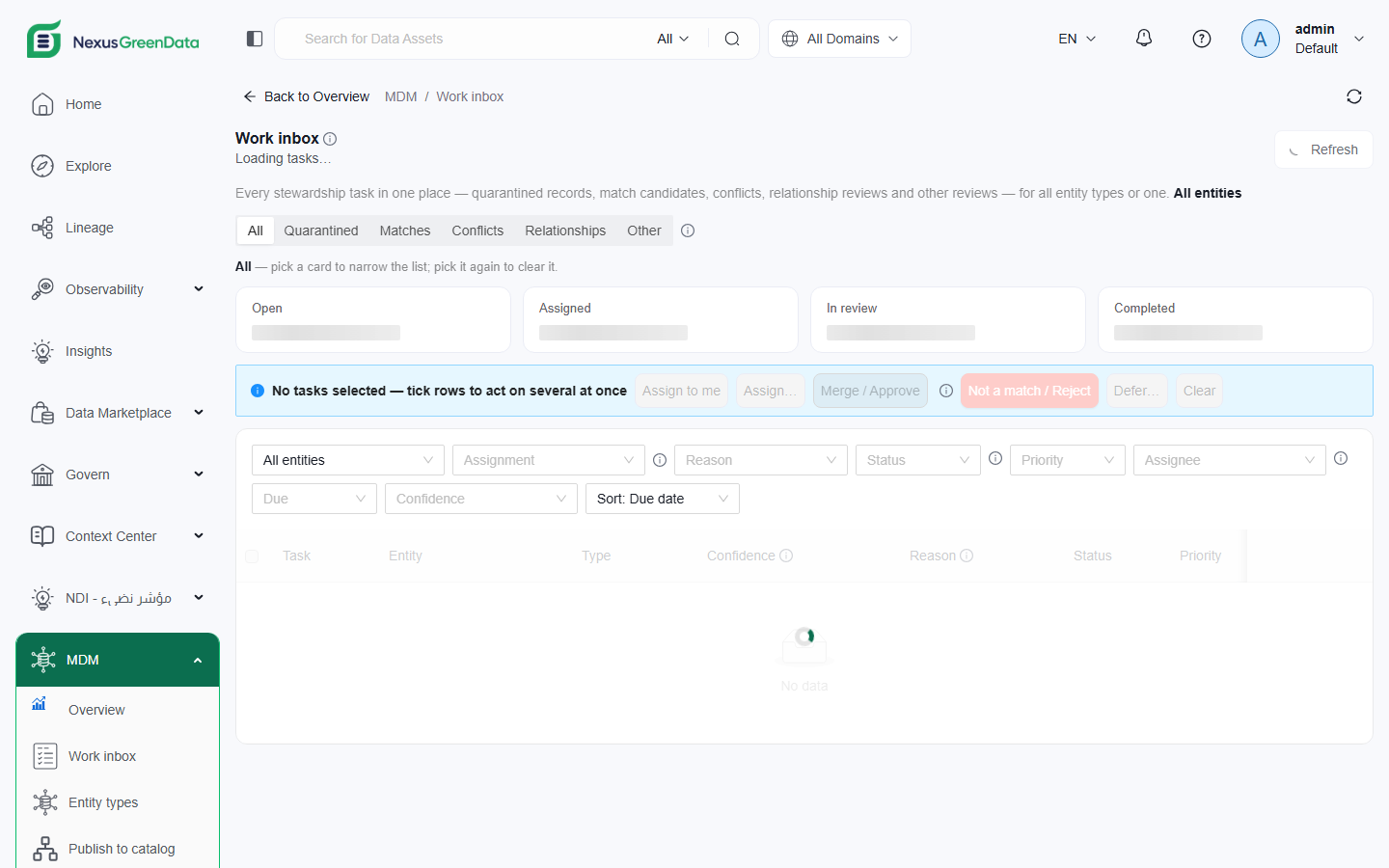Open the All Domains dropdown
1389x868 pixels.
click(839, 39)
